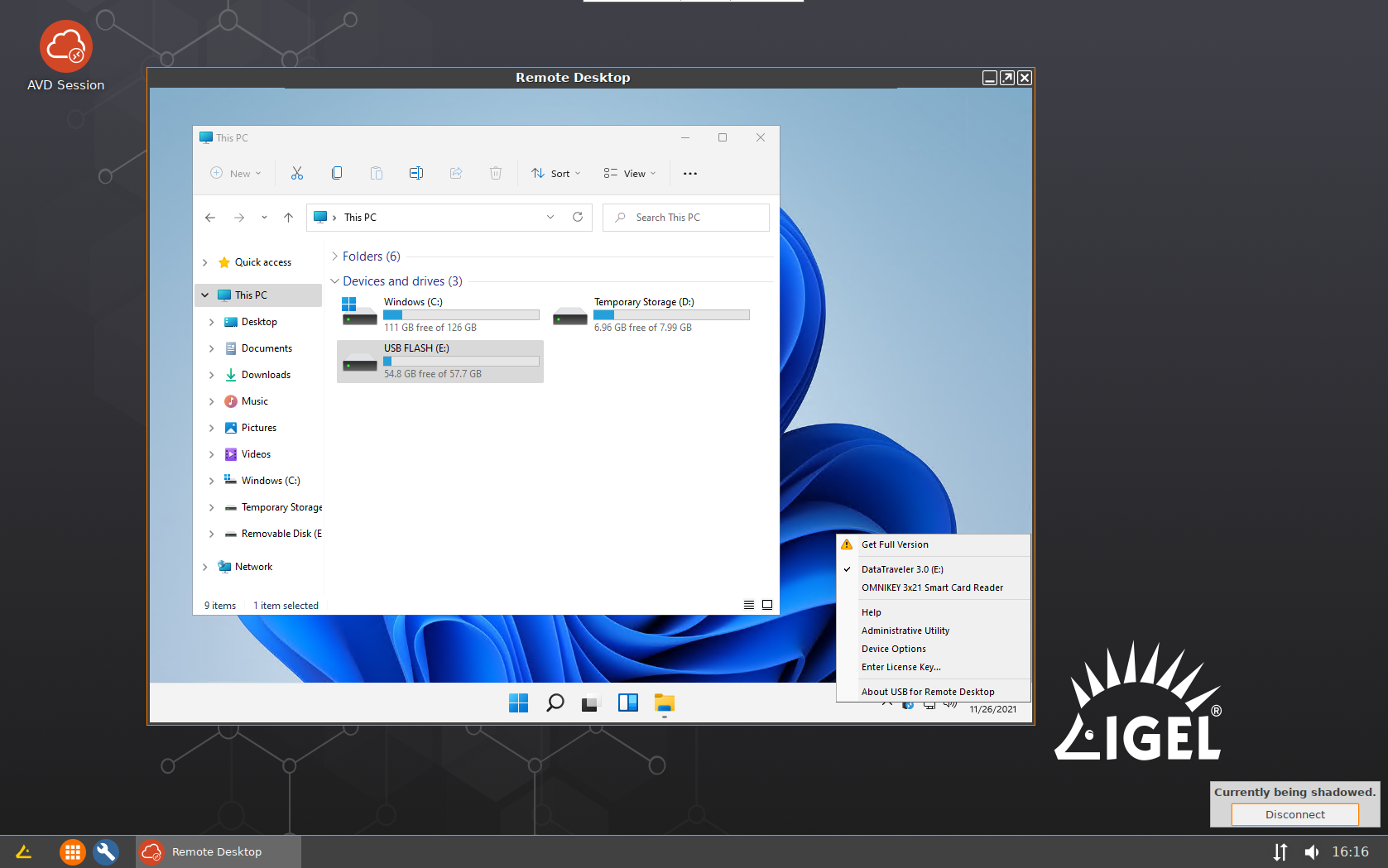Open recent locations chevron next to forward
The width and height of the screenshot is (1388, 868).
click(x=264, y=218)
